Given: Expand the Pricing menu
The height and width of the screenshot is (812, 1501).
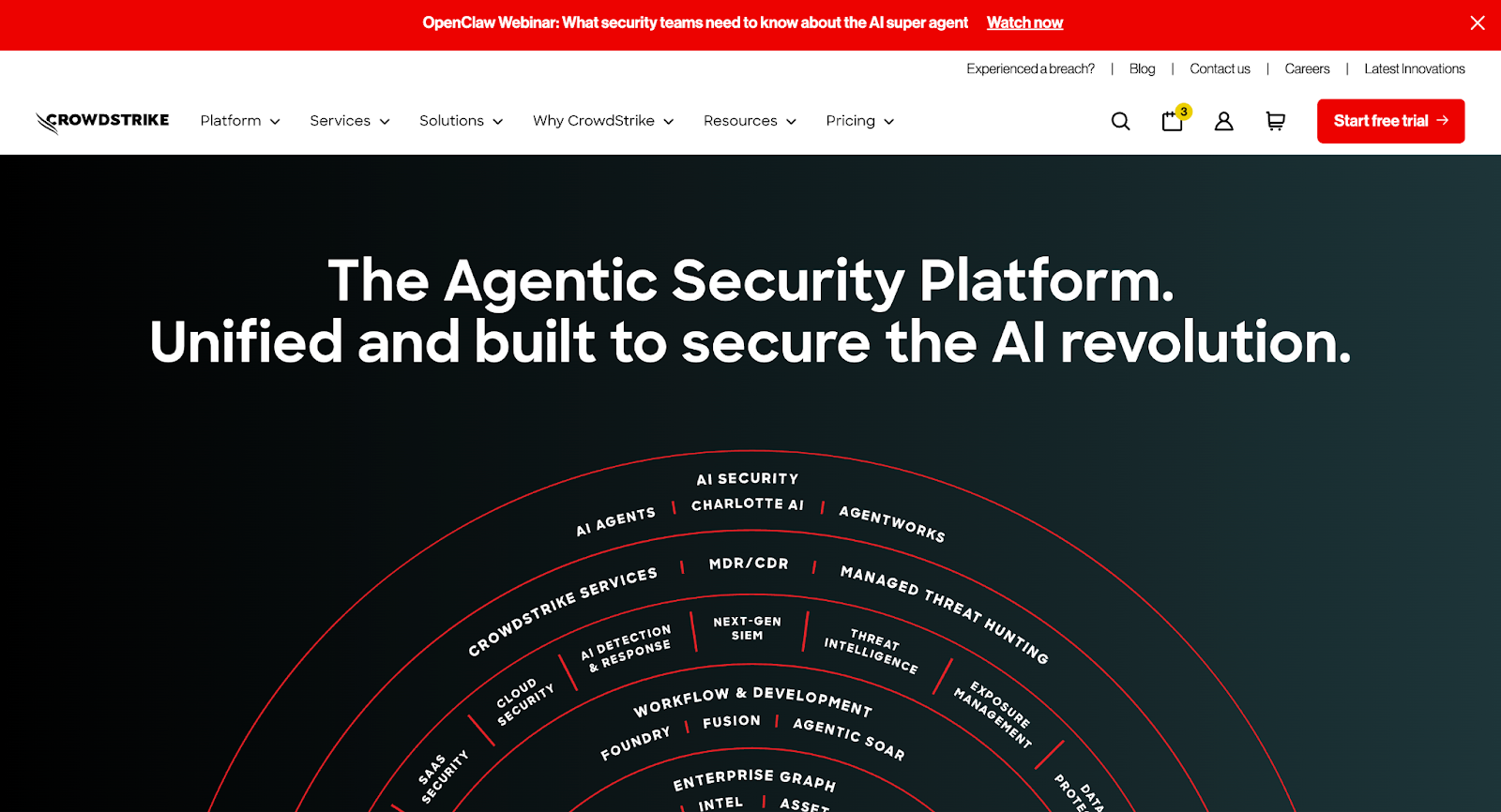Looking at the screenshot, I should point(859,121).
